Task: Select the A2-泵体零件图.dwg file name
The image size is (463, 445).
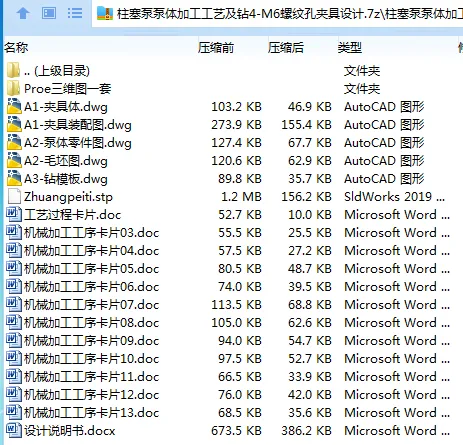Action: pos(78,143)
